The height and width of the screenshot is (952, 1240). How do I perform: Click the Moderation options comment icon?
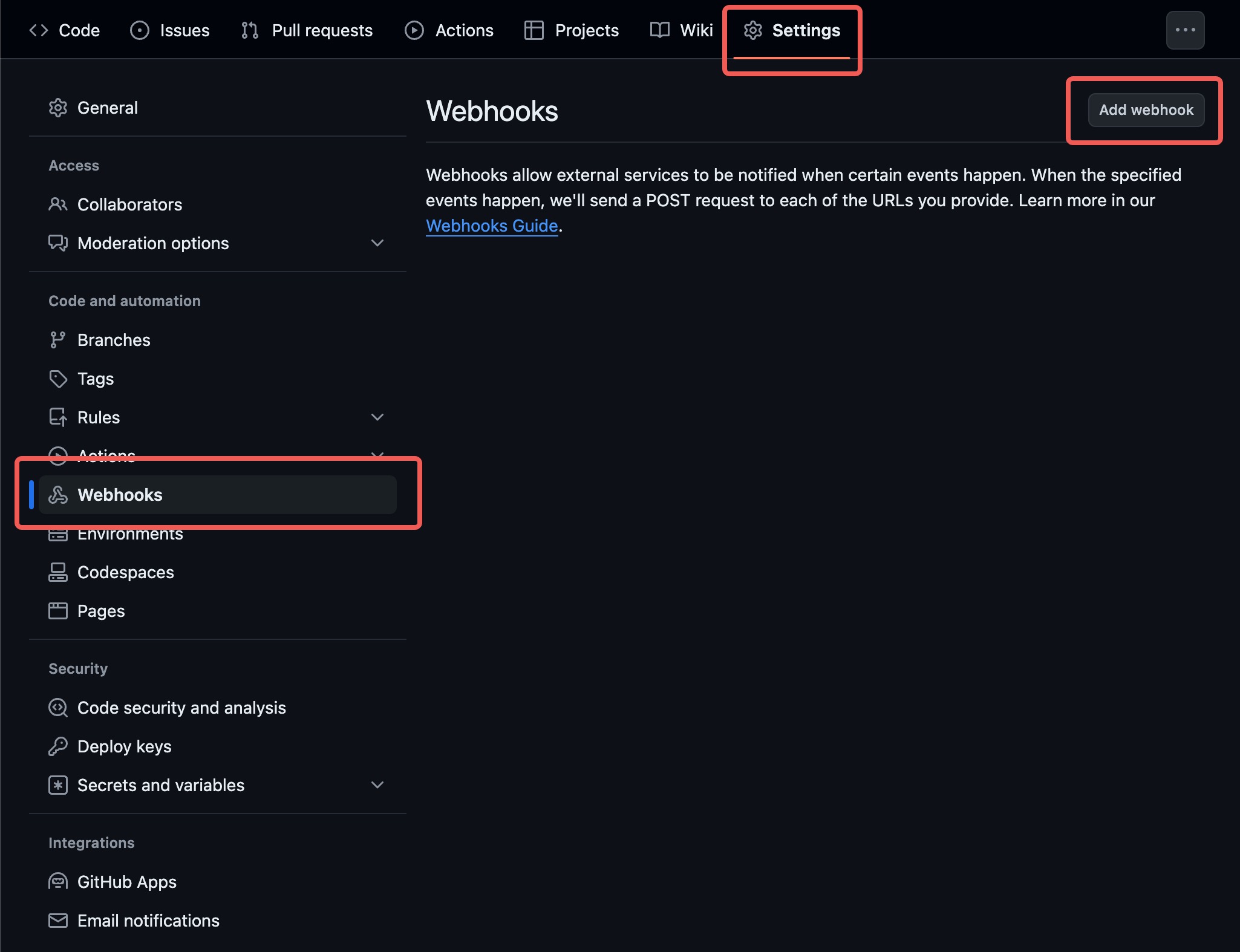pyautogui.click(x=58, y=243)
